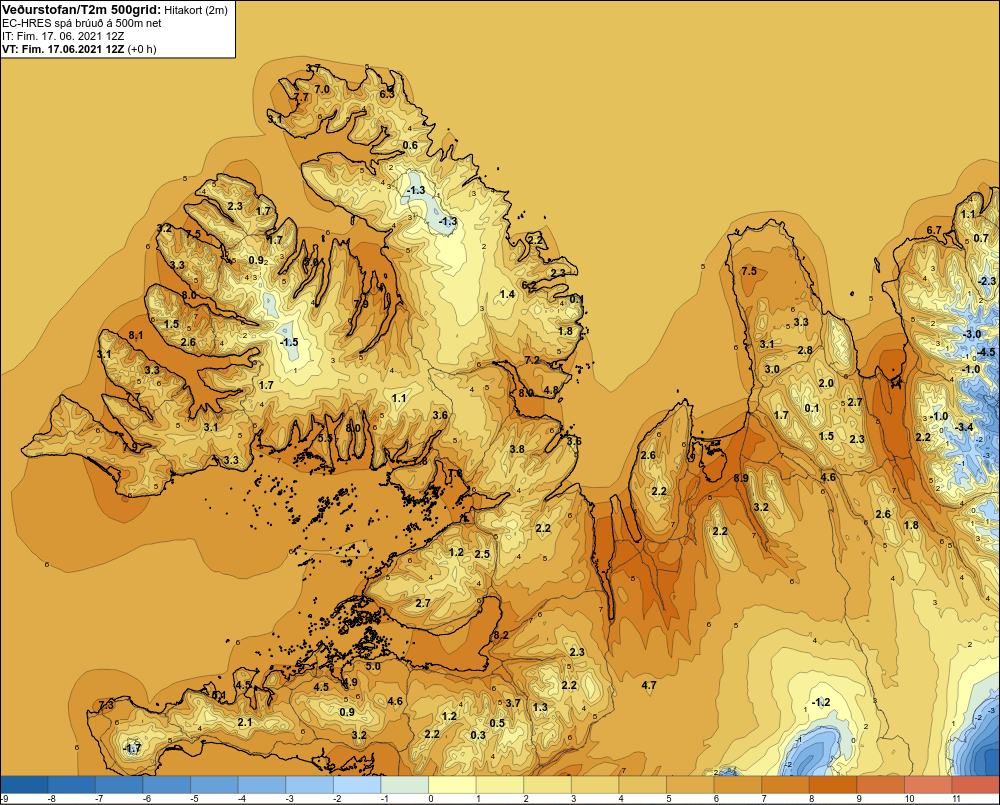The image size is (1000, 805).
Task: Click the -1.5 temperature value on the map
Action: pyautogui.click(x=288, y=343)
